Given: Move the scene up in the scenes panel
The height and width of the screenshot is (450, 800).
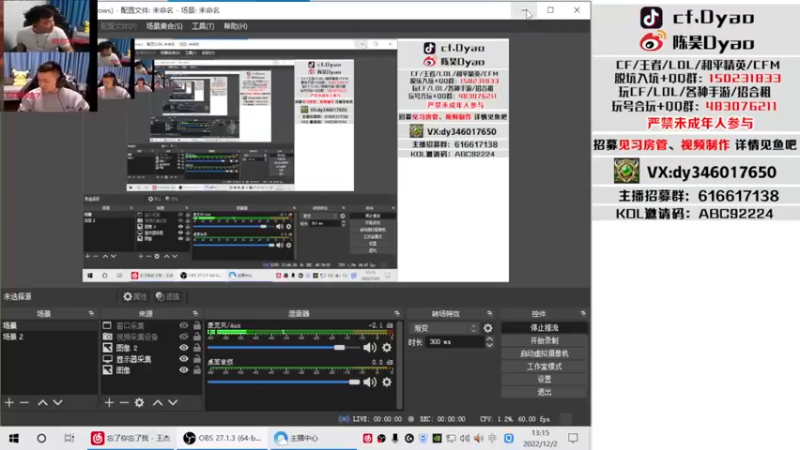Looking at the screenshot, I should coord(42,403).
